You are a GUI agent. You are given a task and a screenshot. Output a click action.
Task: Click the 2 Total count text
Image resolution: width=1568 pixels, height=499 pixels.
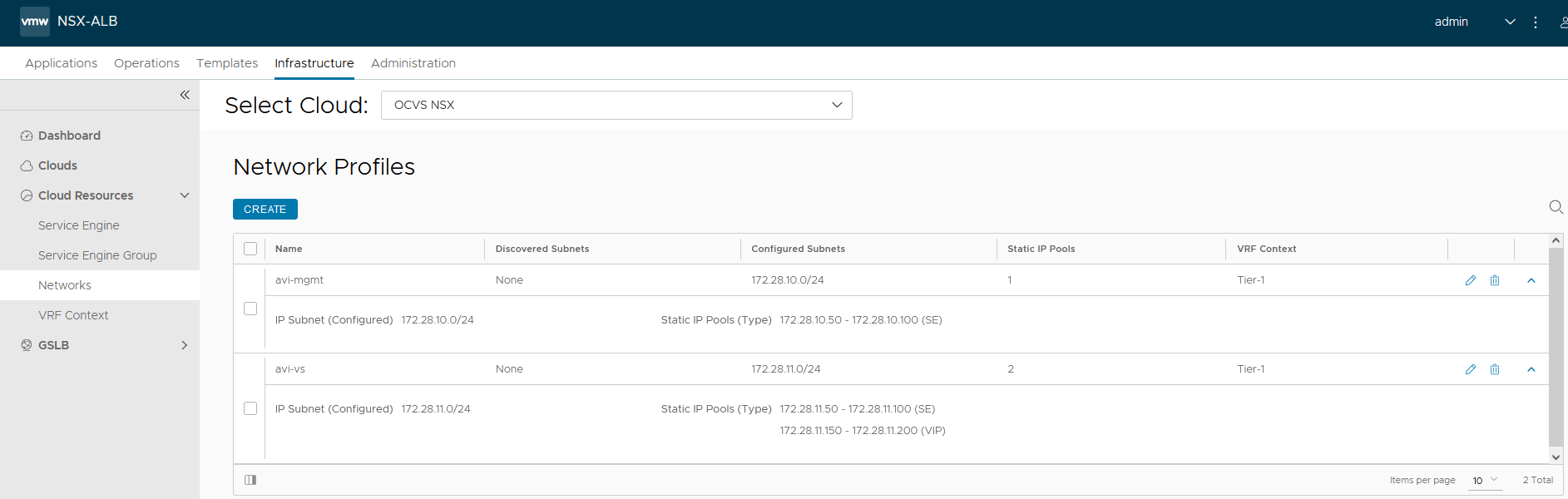1538,480
